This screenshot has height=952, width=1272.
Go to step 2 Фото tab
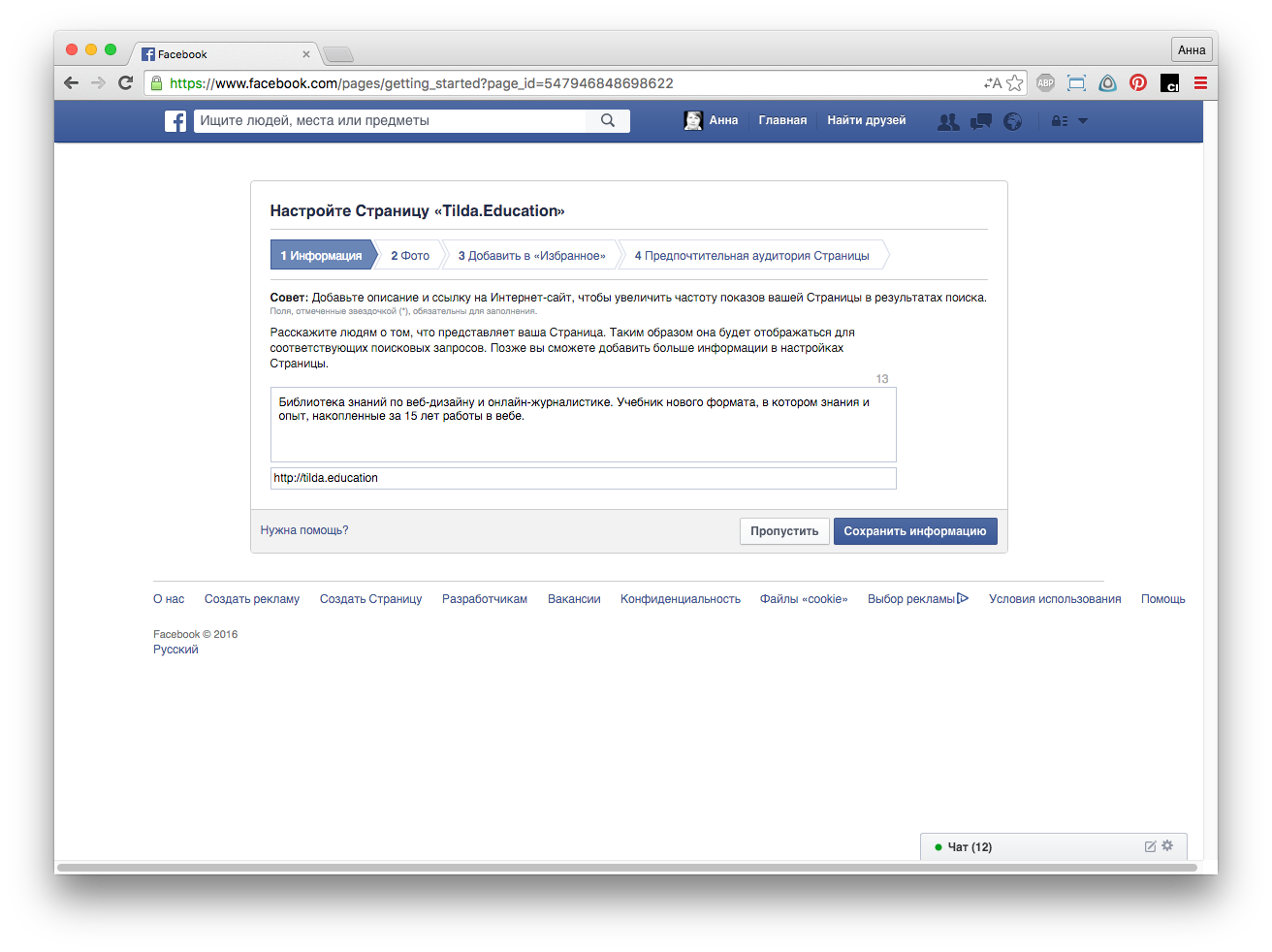coord(410,256)
